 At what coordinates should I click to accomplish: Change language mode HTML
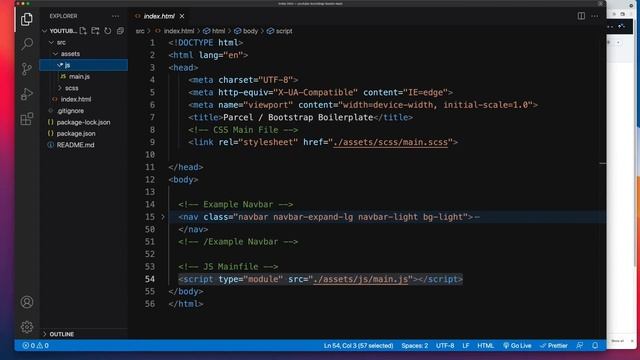coord(486,346)
